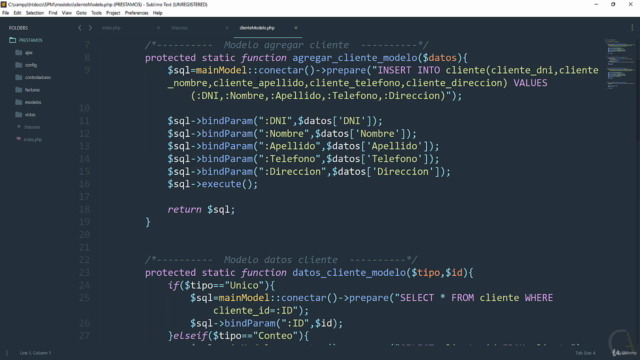Viewport: 640px width, 360px height.
Task: Open the tab options menu at top right
Action: [x=632, y=28]
